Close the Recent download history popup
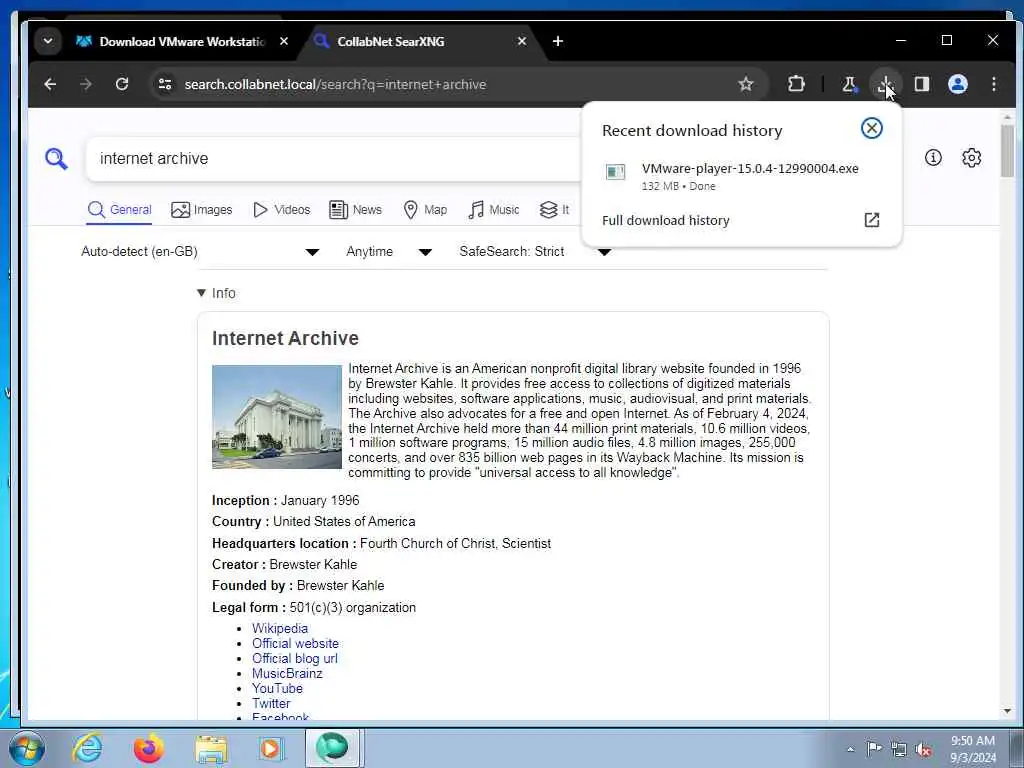Image resolution: width=1024 pixels, height=768 pixels. [x=871, y=128]
